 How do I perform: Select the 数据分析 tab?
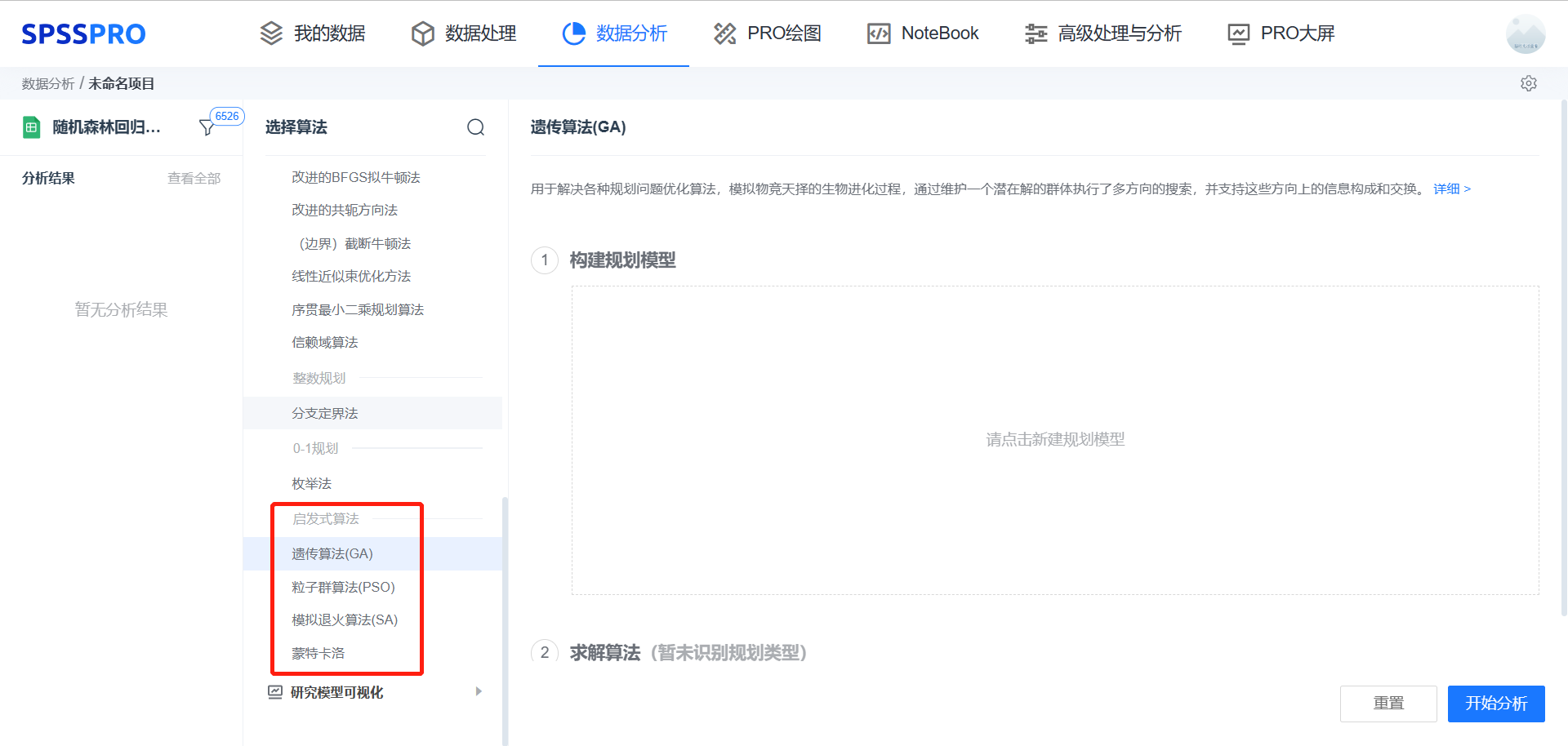point(614,33)
